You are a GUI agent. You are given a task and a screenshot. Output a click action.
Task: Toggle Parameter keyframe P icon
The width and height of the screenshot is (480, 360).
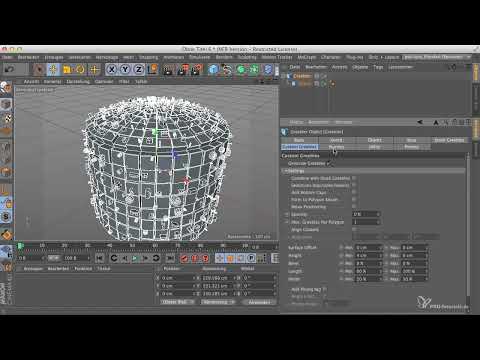tap(251, 258)
